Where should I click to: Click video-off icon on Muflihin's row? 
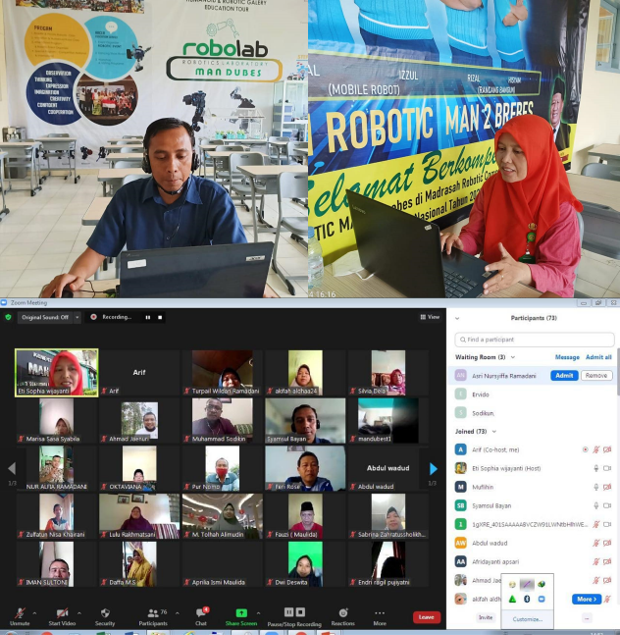point(607,487)
